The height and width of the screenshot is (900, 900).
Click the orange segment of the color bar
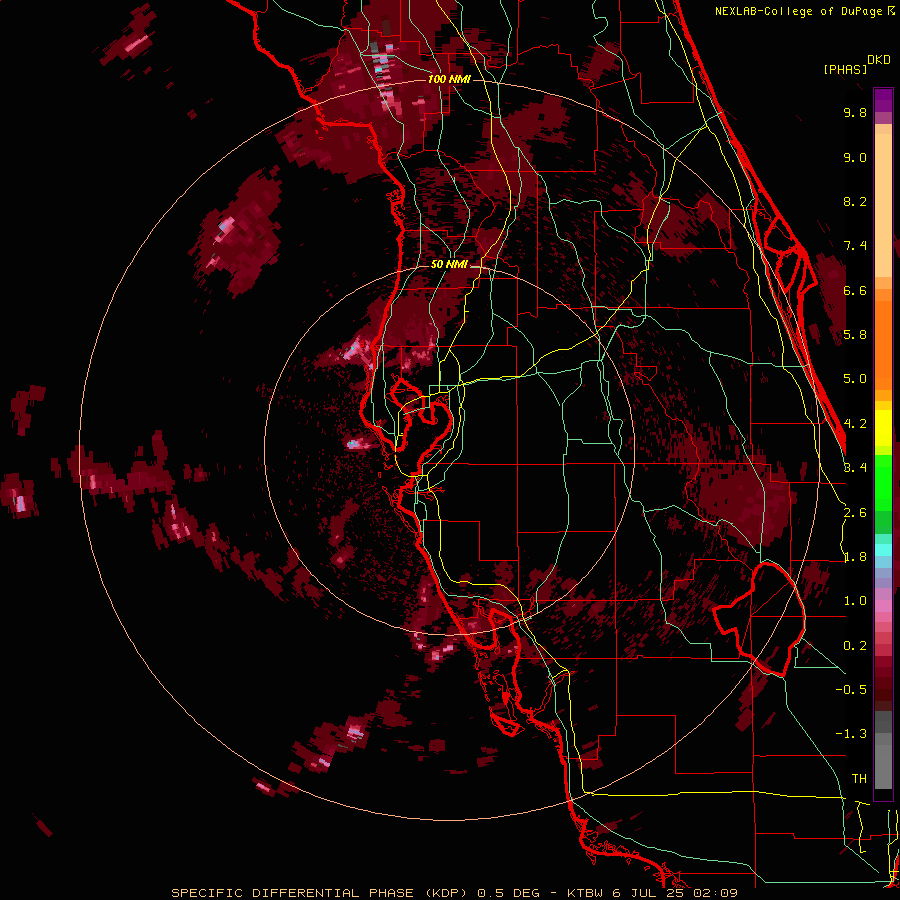[883, 344]
